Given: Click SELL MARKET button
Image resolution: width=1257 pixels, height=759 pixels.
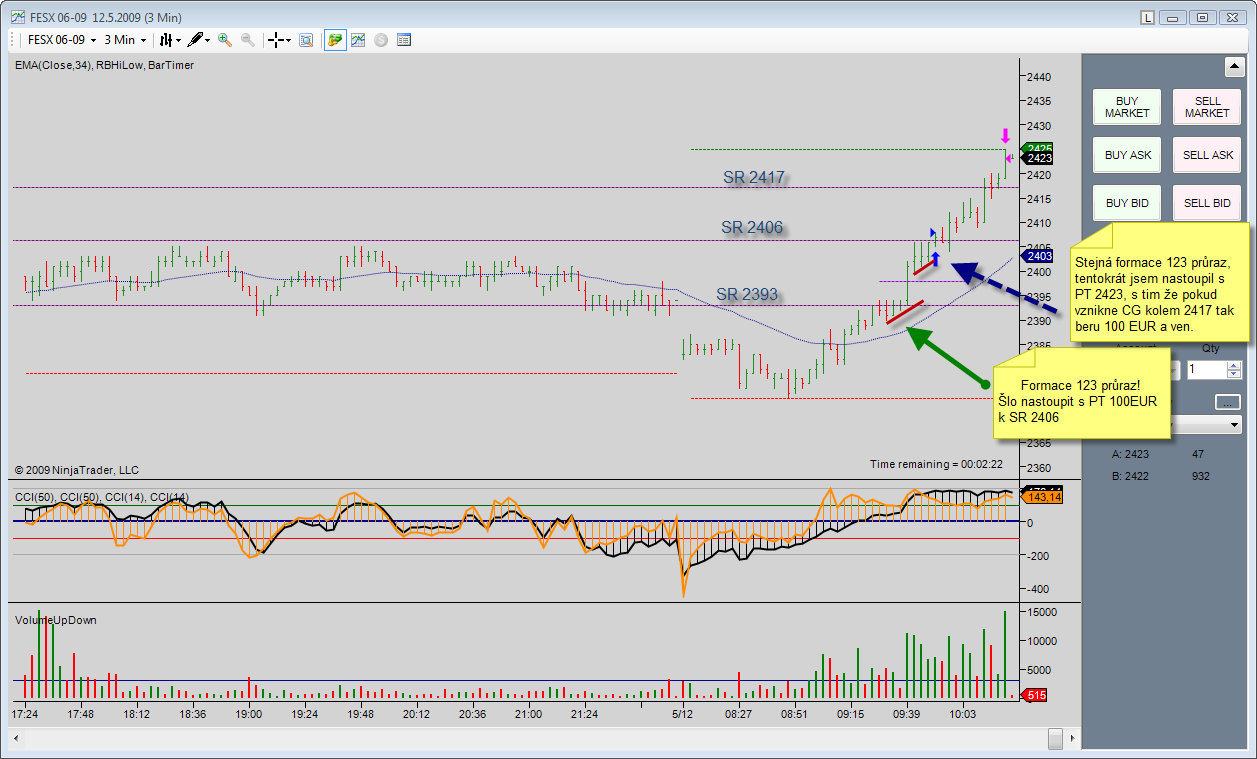Looking at the screenshot, I should (1207, 107).
